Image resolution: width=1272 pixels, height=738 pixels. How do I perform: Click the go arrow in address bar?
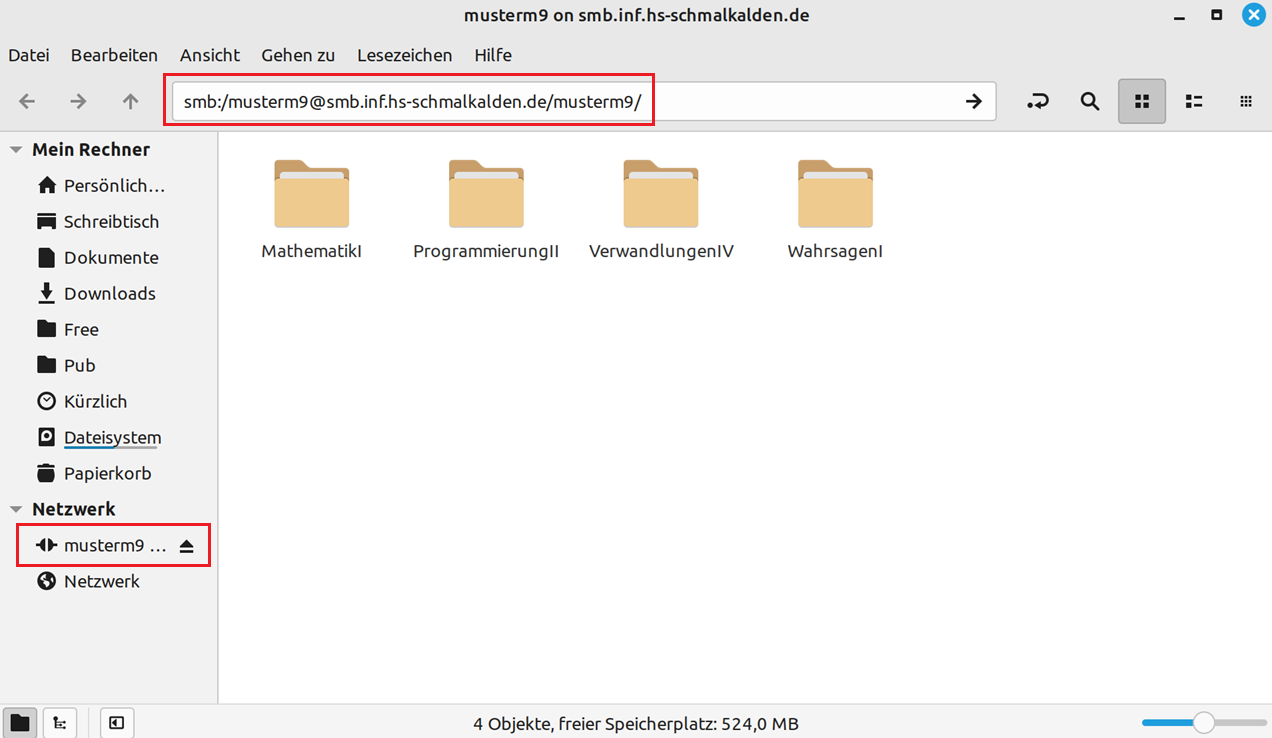pyautogui.click(x=973, y=101)
